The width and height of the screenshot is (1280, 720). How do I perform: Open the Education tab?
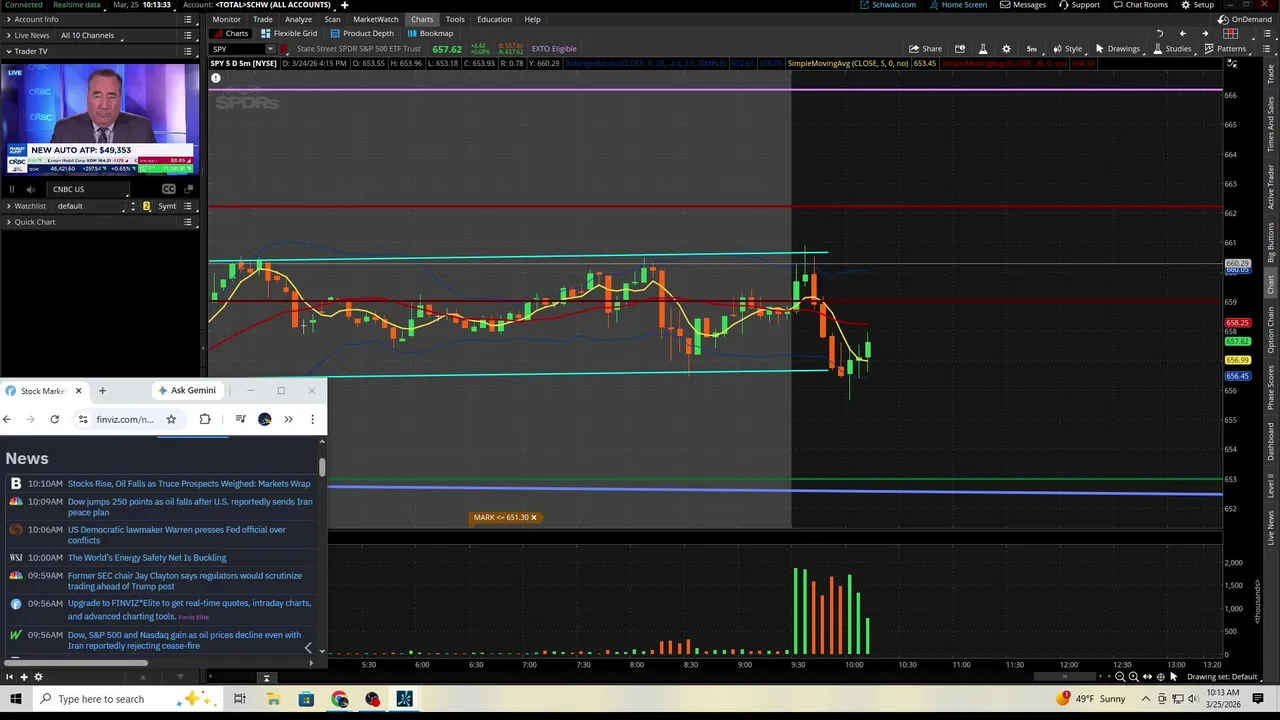click(494, 19)
